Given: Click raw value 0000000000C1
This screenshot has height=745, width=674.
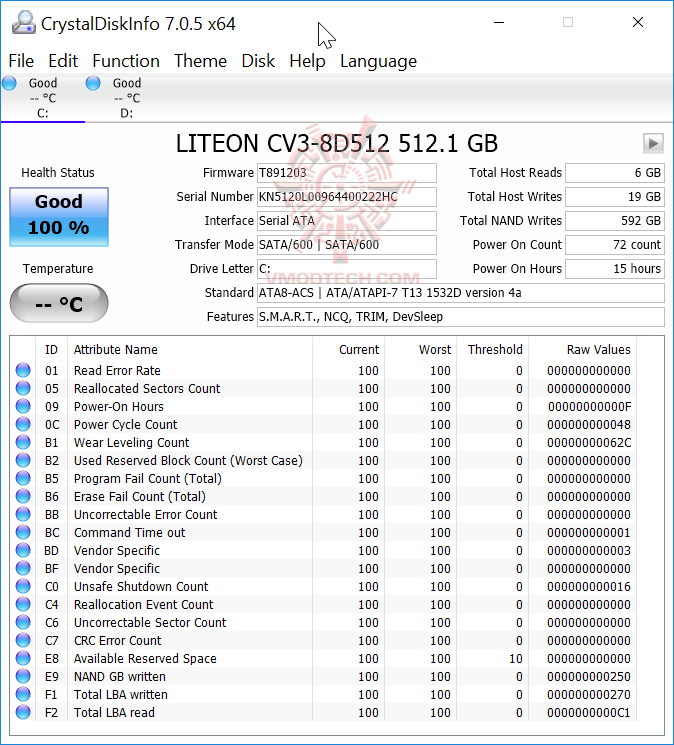Looking at the screenshot, I should coord(589,713).
